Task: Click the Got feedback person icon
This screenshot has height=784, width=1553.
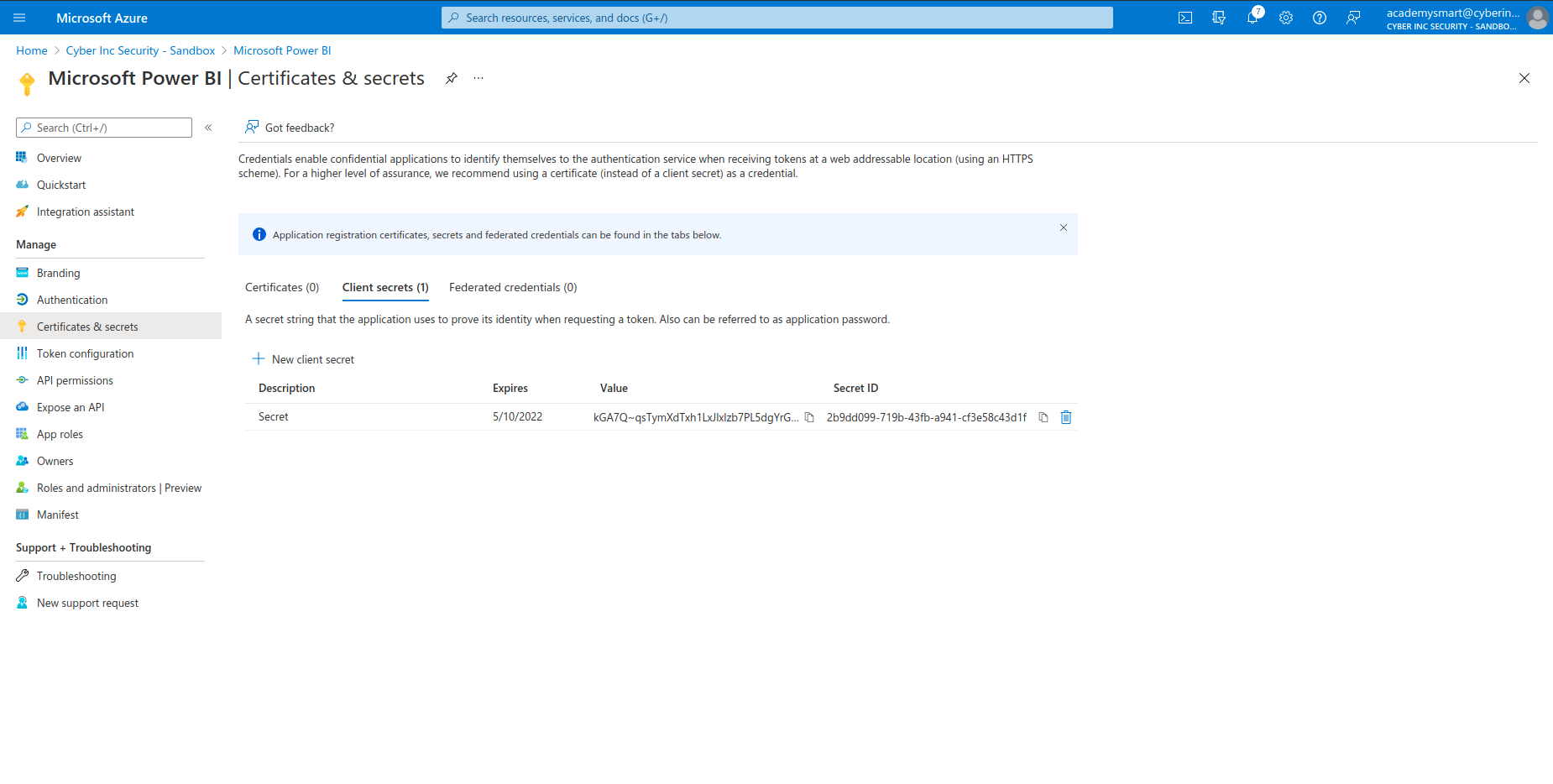Action: click(x=252, y=128)
